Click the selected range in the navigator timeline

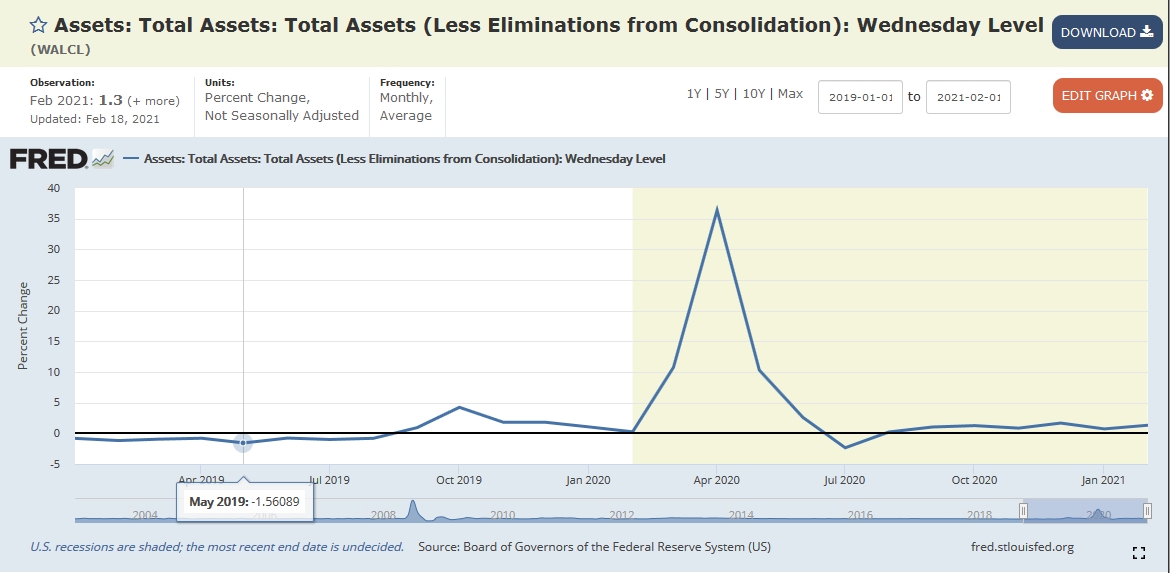(x=1084, y=511)
